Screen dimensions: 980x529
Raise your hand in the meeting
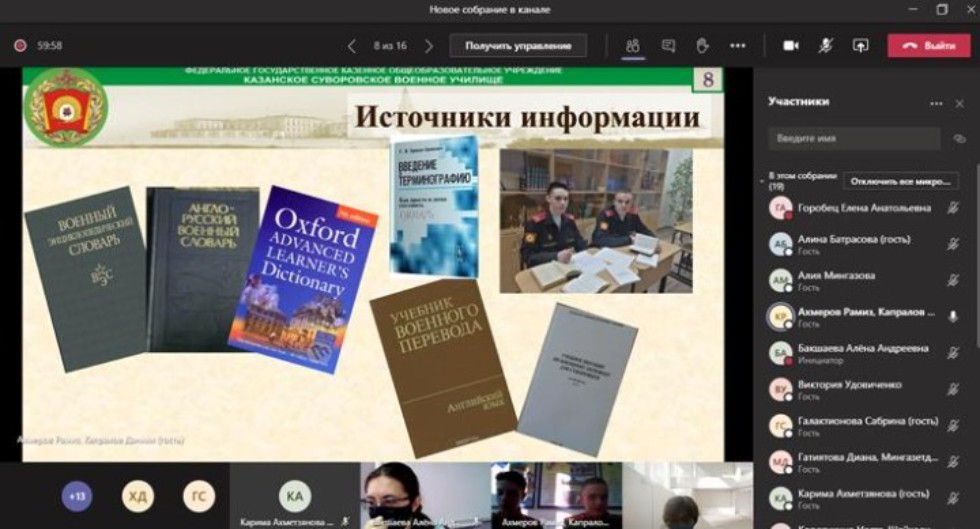[702, 46]
